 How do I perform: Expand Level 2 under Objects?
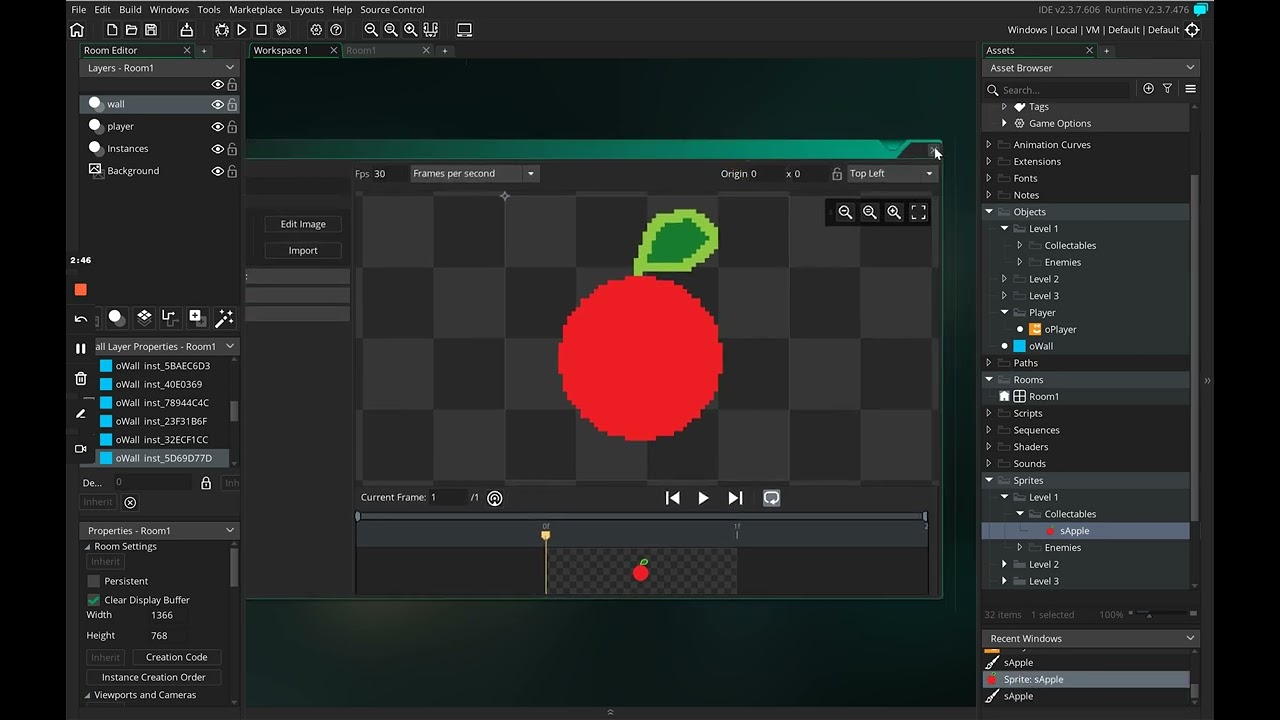coord(1005,279)
